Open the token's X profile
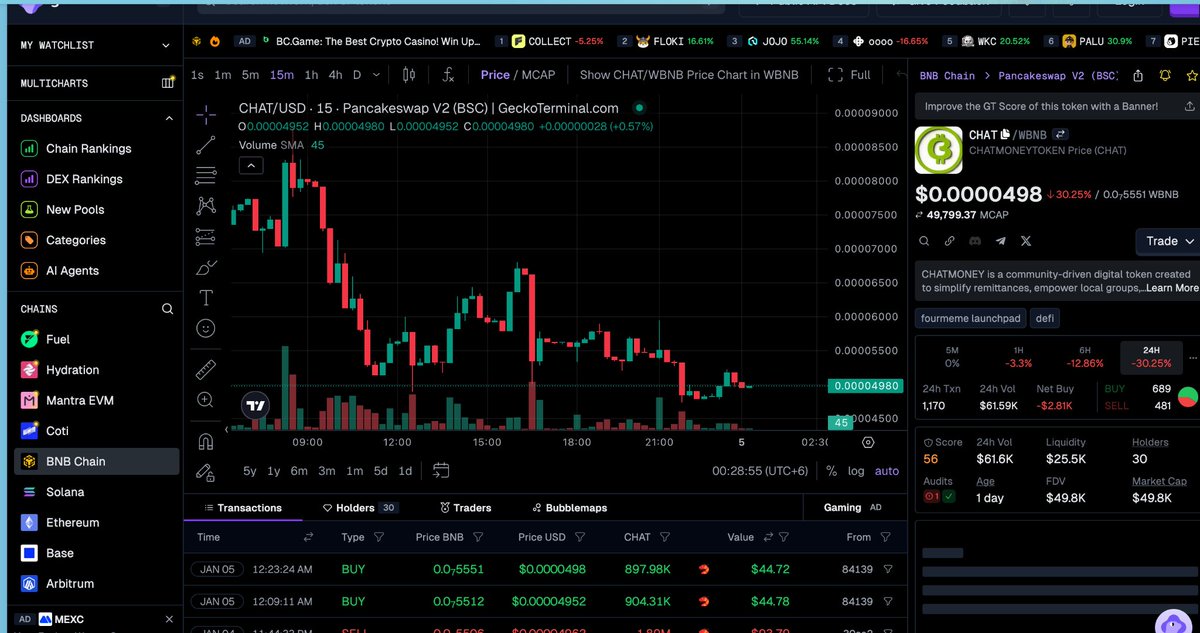1200x633 pixels. [1025, 241]
